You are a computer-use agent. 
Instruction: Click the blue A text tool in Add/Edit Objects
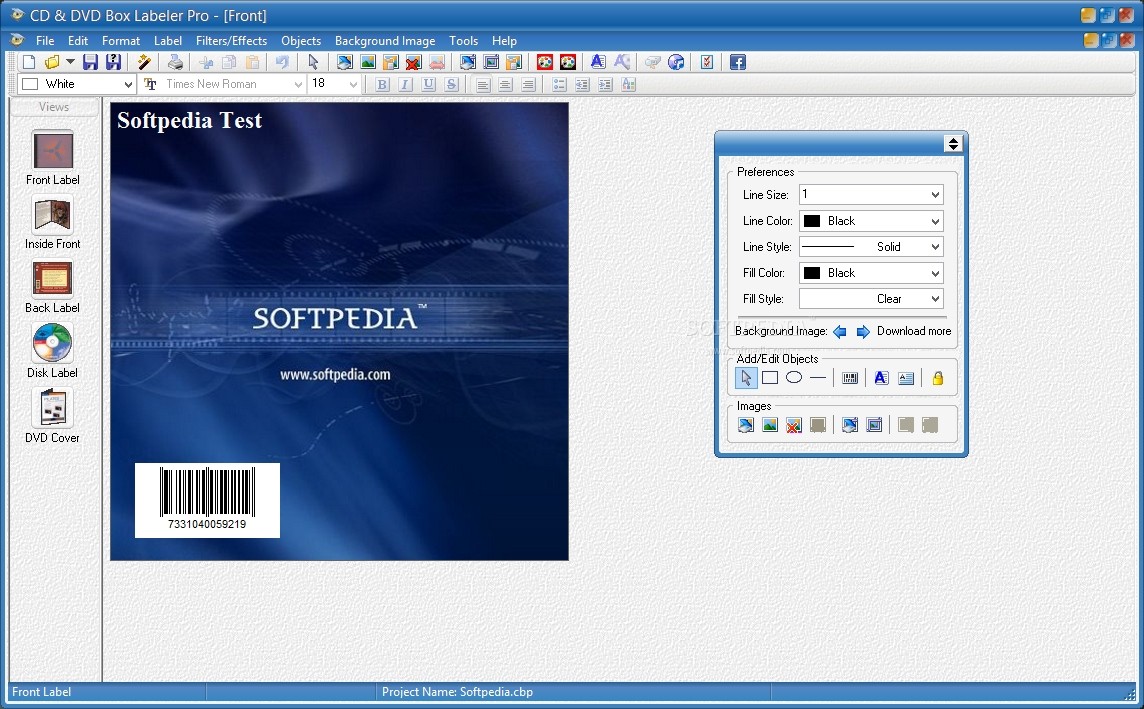[x=881, y=378]
